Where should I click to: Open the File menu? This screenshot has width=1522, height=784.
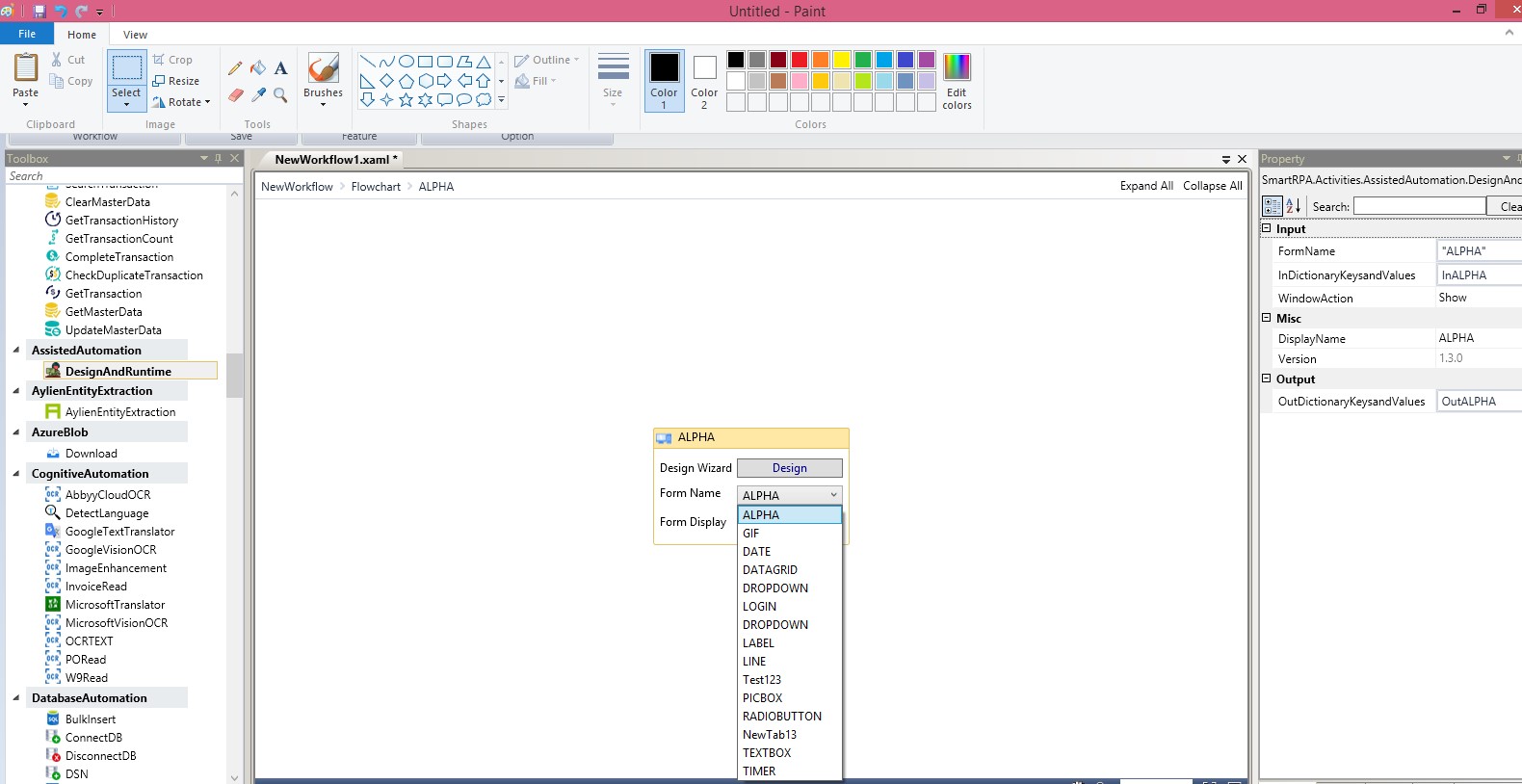(27, 34)
